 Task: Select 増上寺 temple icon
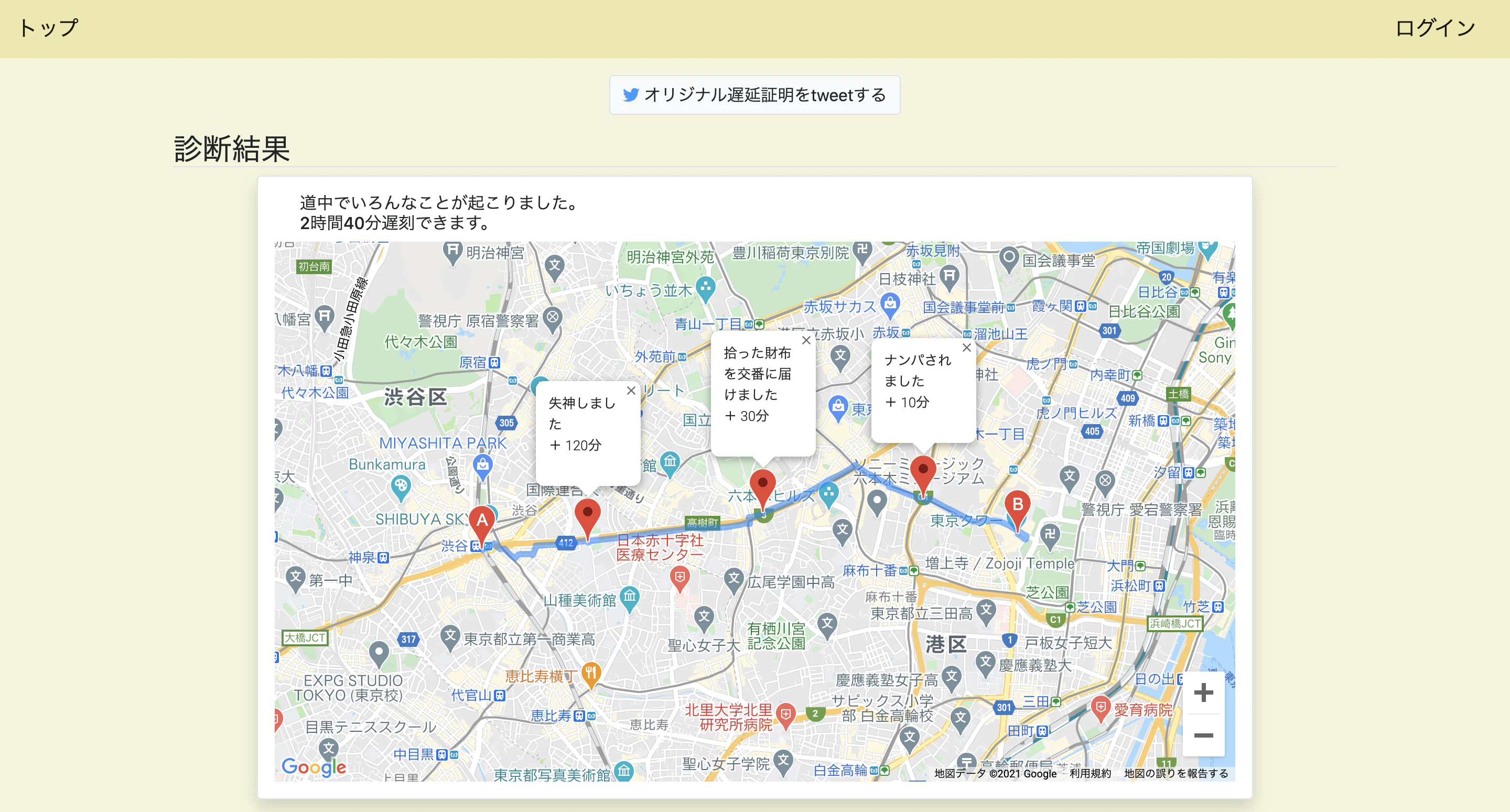[x=1049, y=536]
